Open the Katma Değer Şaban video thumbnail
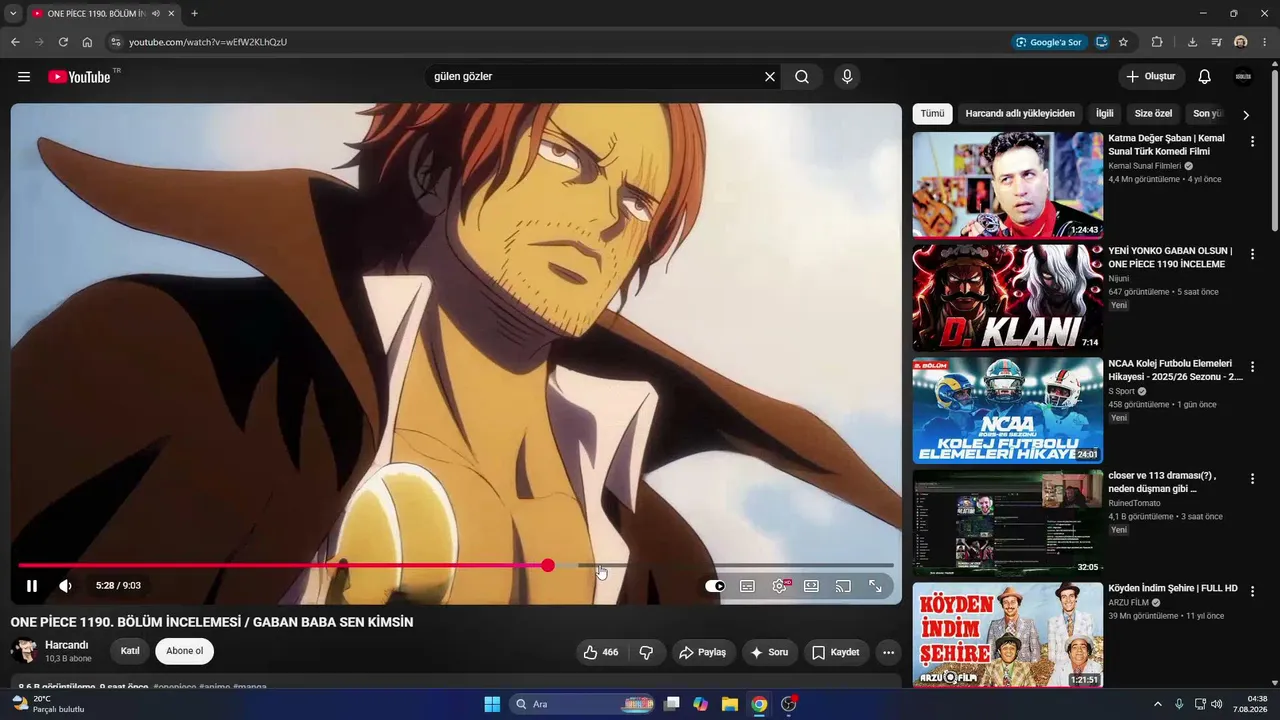This screenshot has width=1280, height=720. pyautogui.click(x=1008, y=185)
